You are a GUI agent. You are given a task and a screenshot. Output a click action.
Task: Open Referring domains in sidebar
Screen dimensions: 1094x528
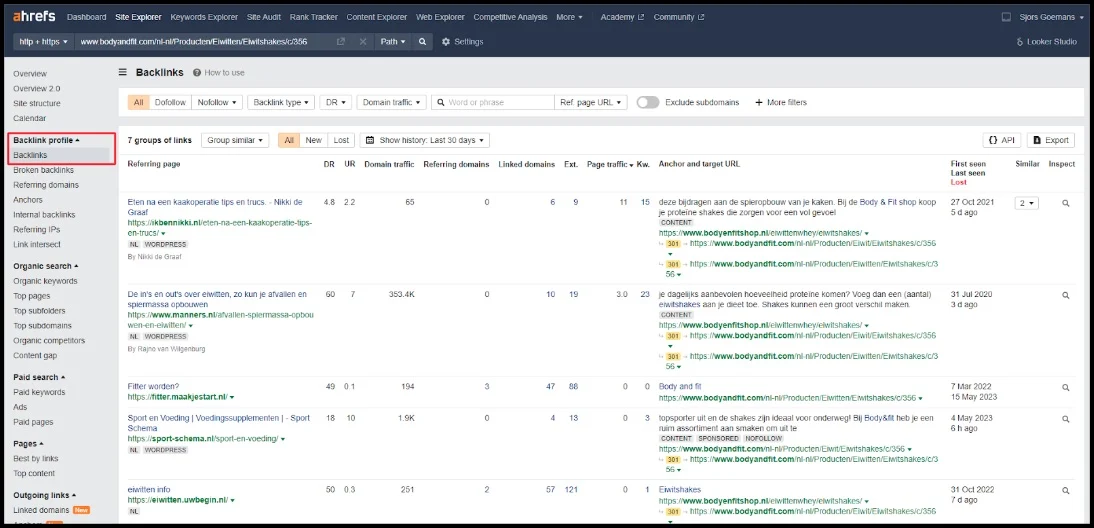click(46, 185)
